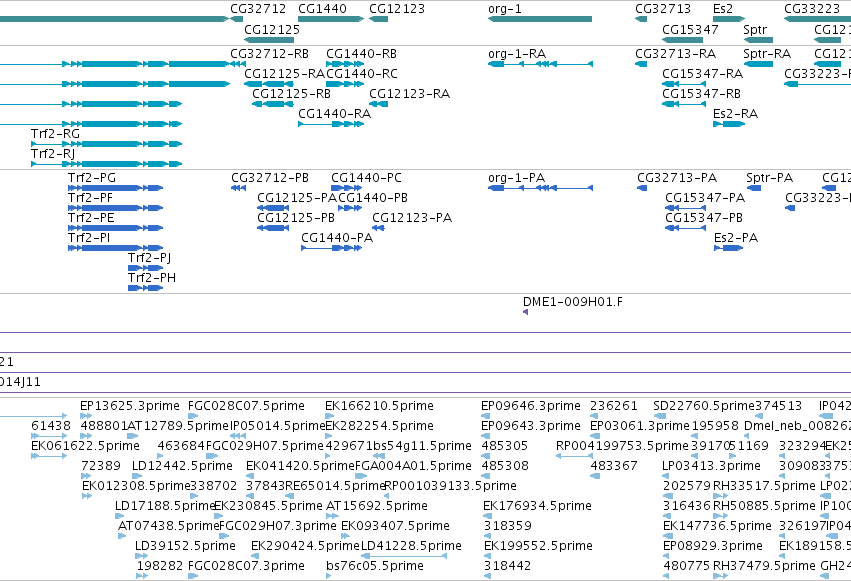Click protein label Trf2-PI
This screenshot has height=581, width=851.
(89, 238)
